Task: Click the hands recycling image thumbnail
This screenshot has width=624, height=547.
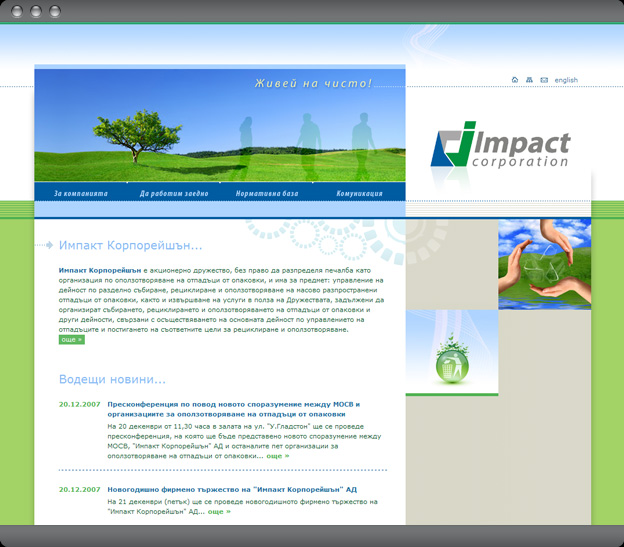Action: coord(544,264)
